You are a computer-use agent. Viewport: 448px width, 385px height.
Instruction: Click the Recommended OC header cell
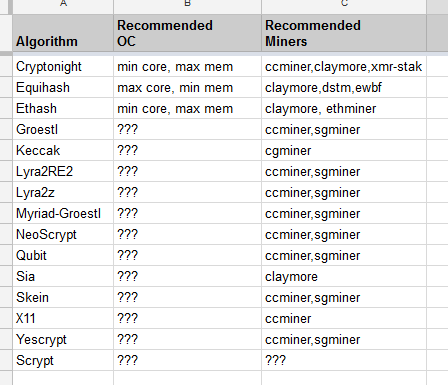click(187, 33)
